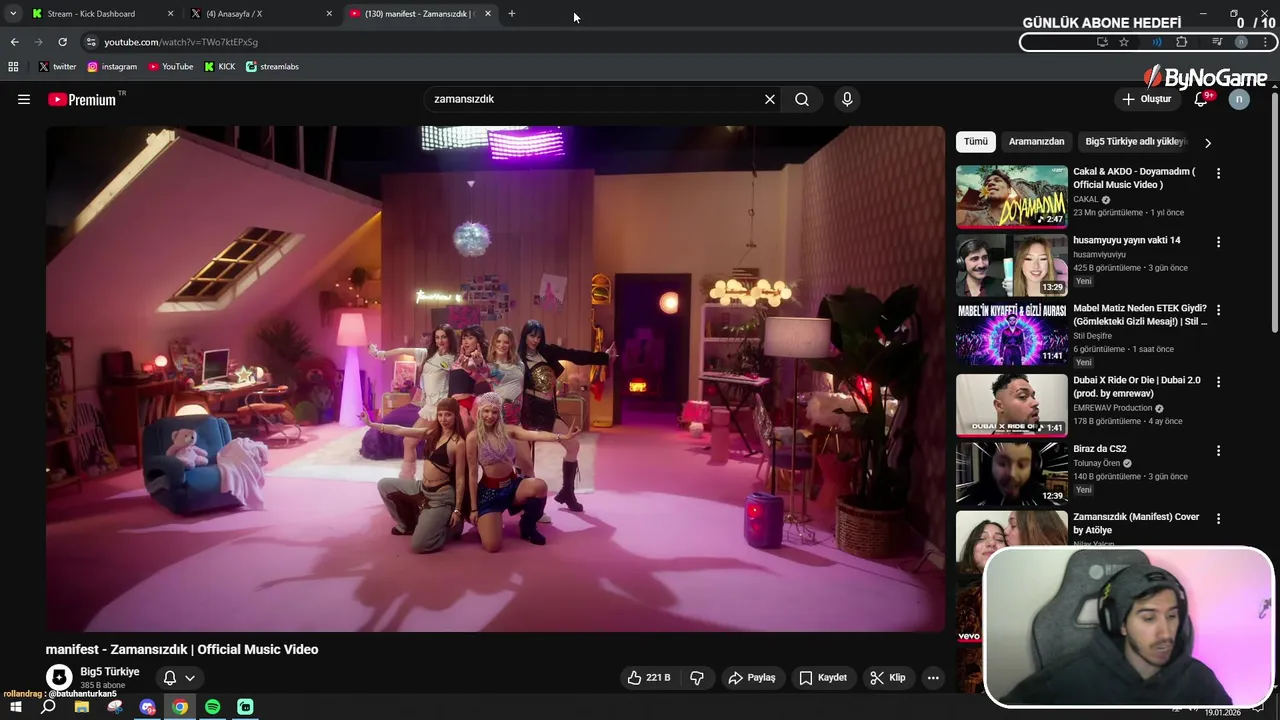Click the magnifier search button
The width and height of the screenshot is (1280, 720).
(802, 99)
